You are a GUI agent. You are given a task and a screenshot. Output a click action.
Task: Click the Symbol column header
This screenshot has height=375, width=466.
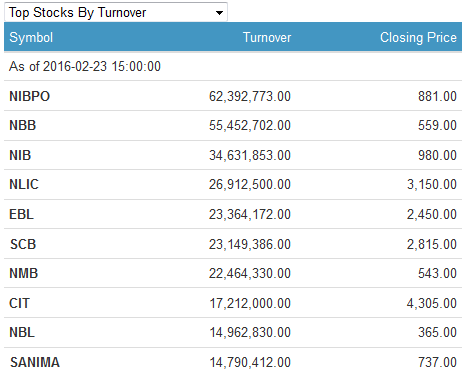(x=31, y=37)
